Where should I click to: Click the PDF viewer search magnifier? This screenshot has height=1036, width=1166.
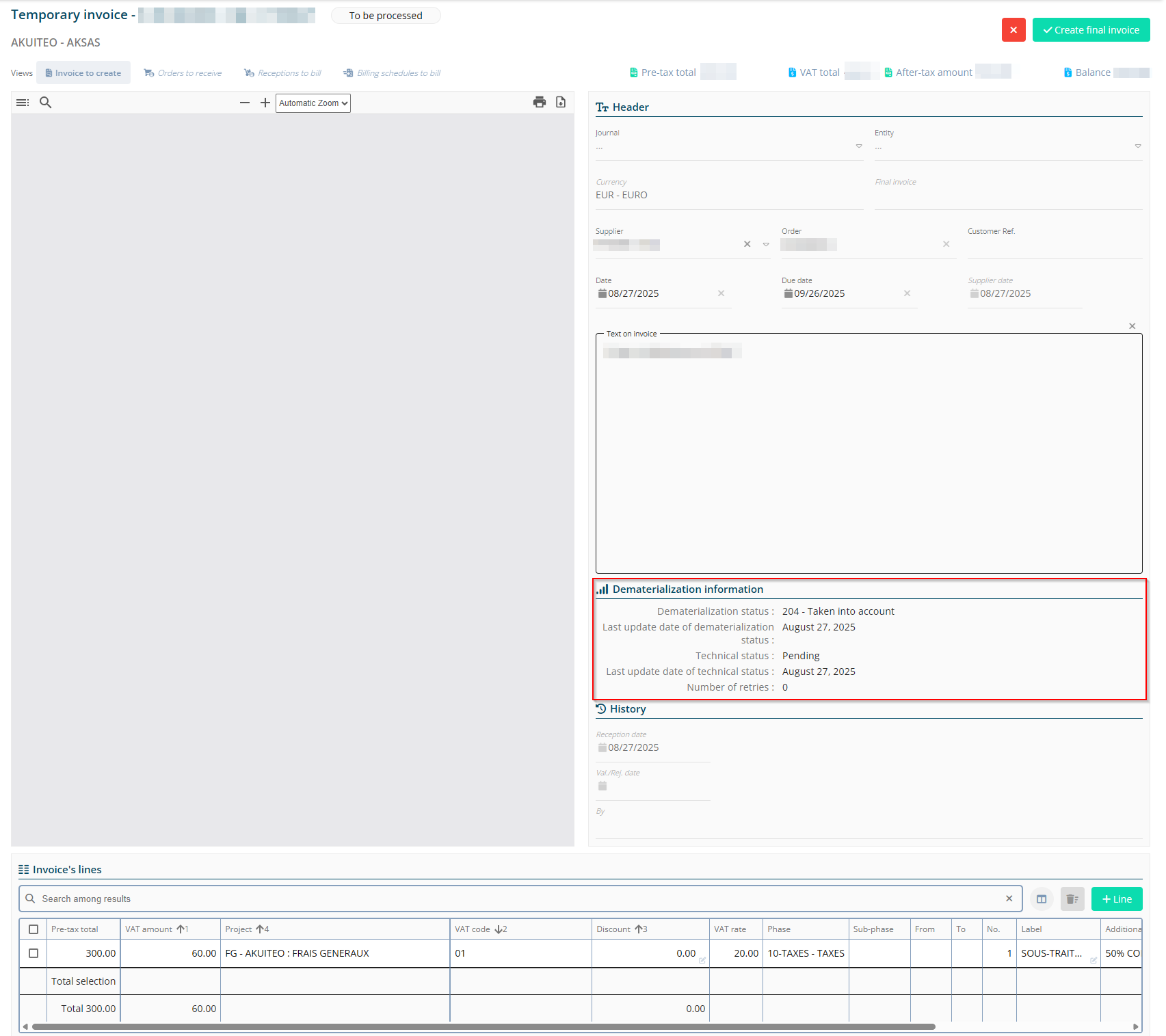[46, 103]
